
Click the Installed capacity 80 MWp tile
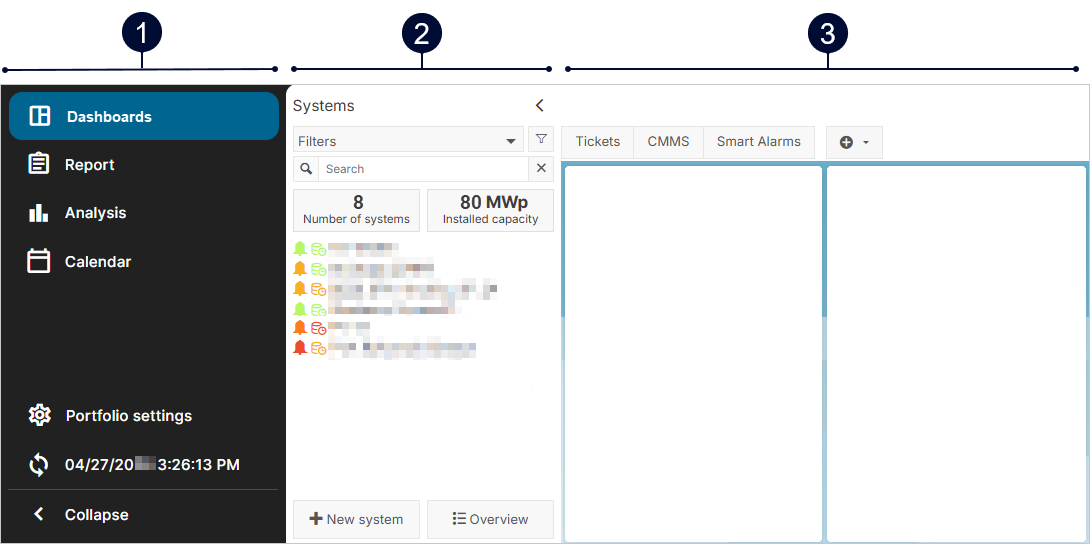tap(490, 210)
